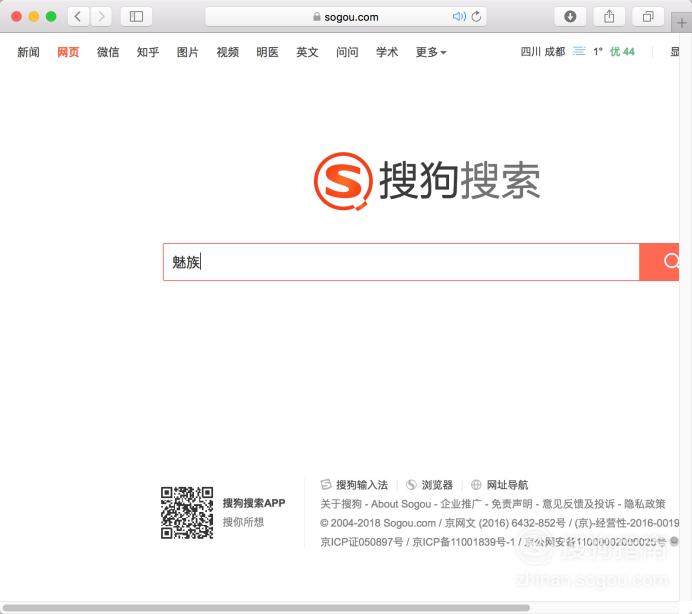Switch to the 微信 tab
Viewport: 692px width, 614px height.
tap(108, 52)
